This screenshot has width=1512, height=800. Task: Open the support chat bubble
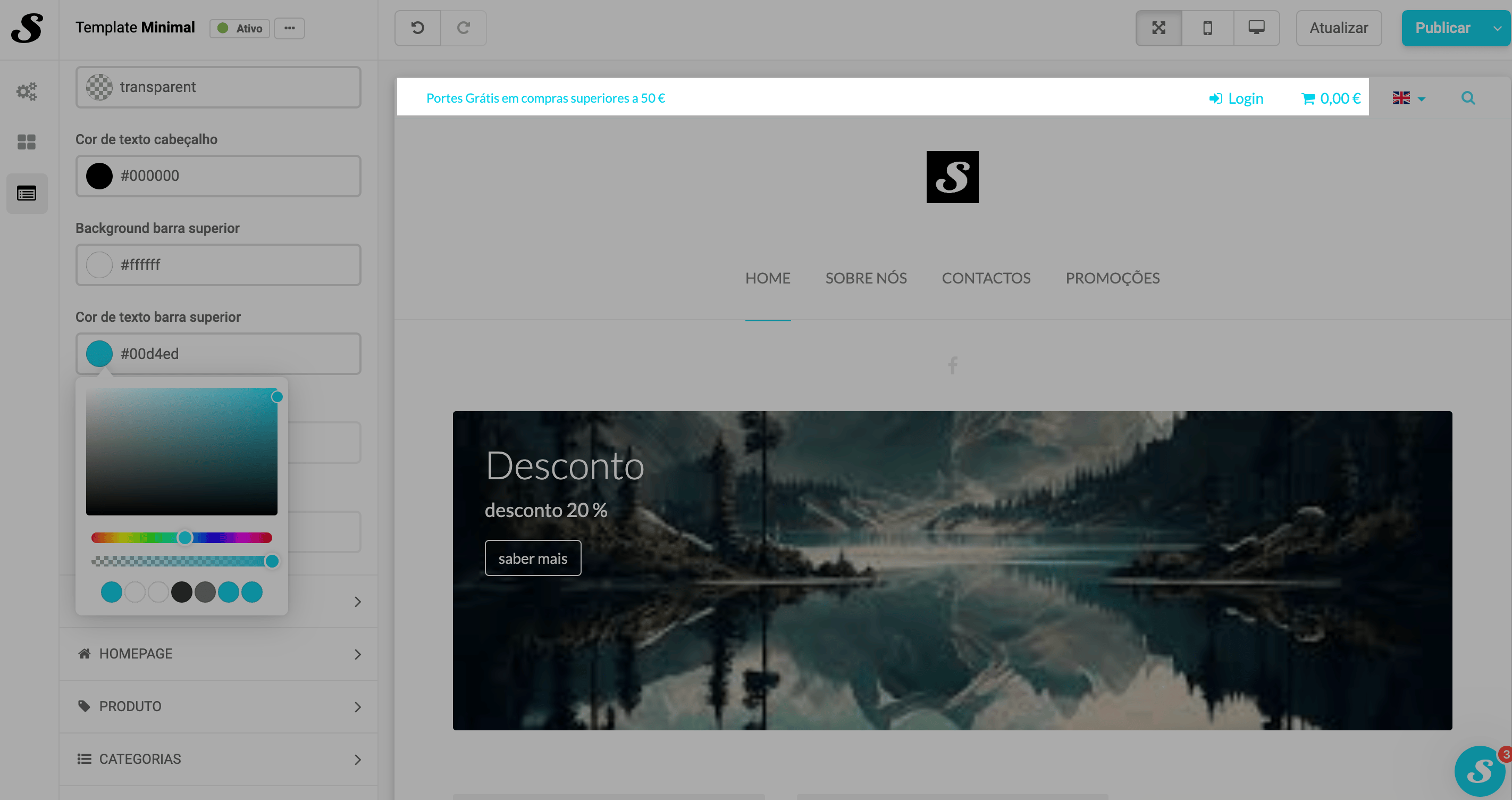(x=1479, y=771)
